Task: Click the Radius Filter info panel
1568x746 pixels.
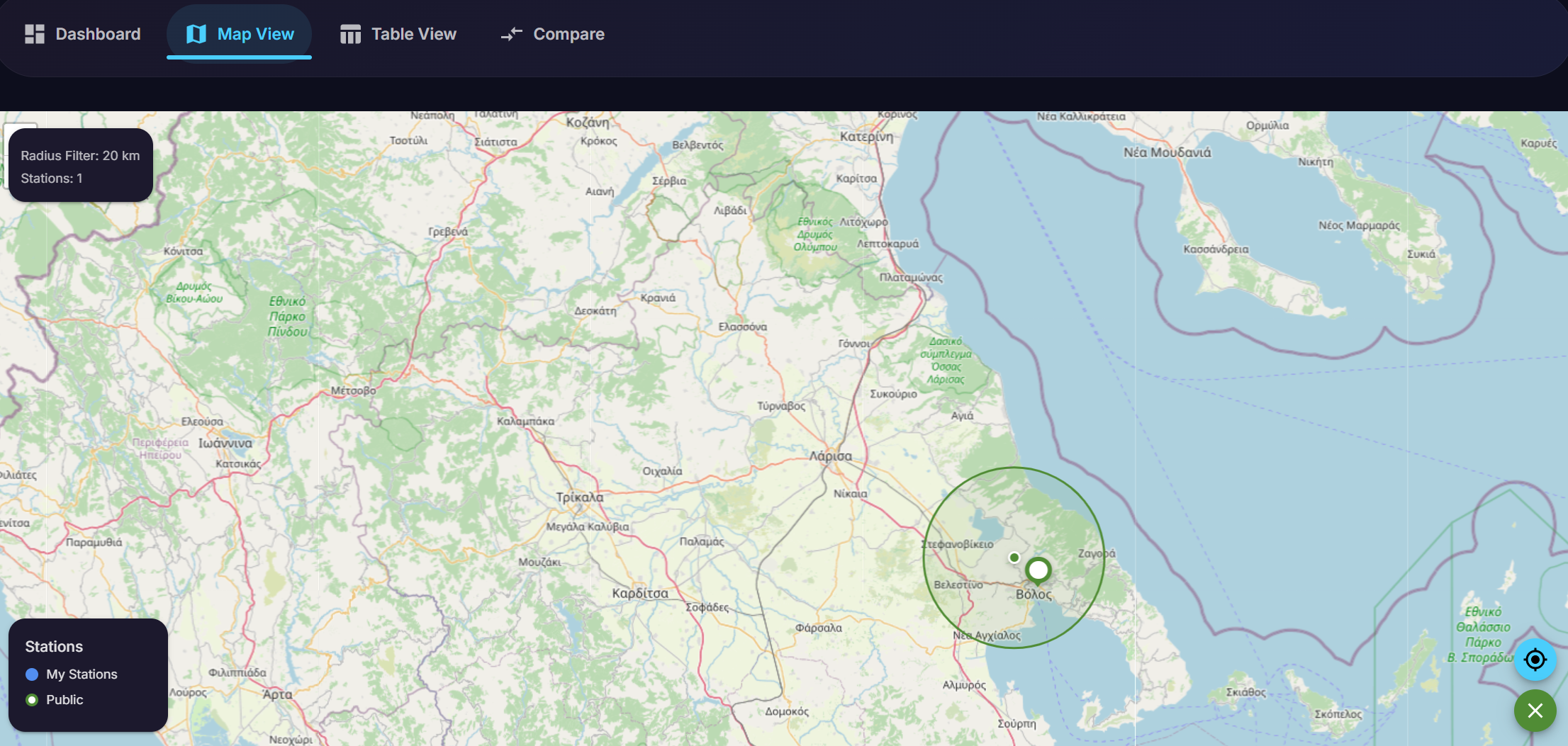Action: pos(79,165)
